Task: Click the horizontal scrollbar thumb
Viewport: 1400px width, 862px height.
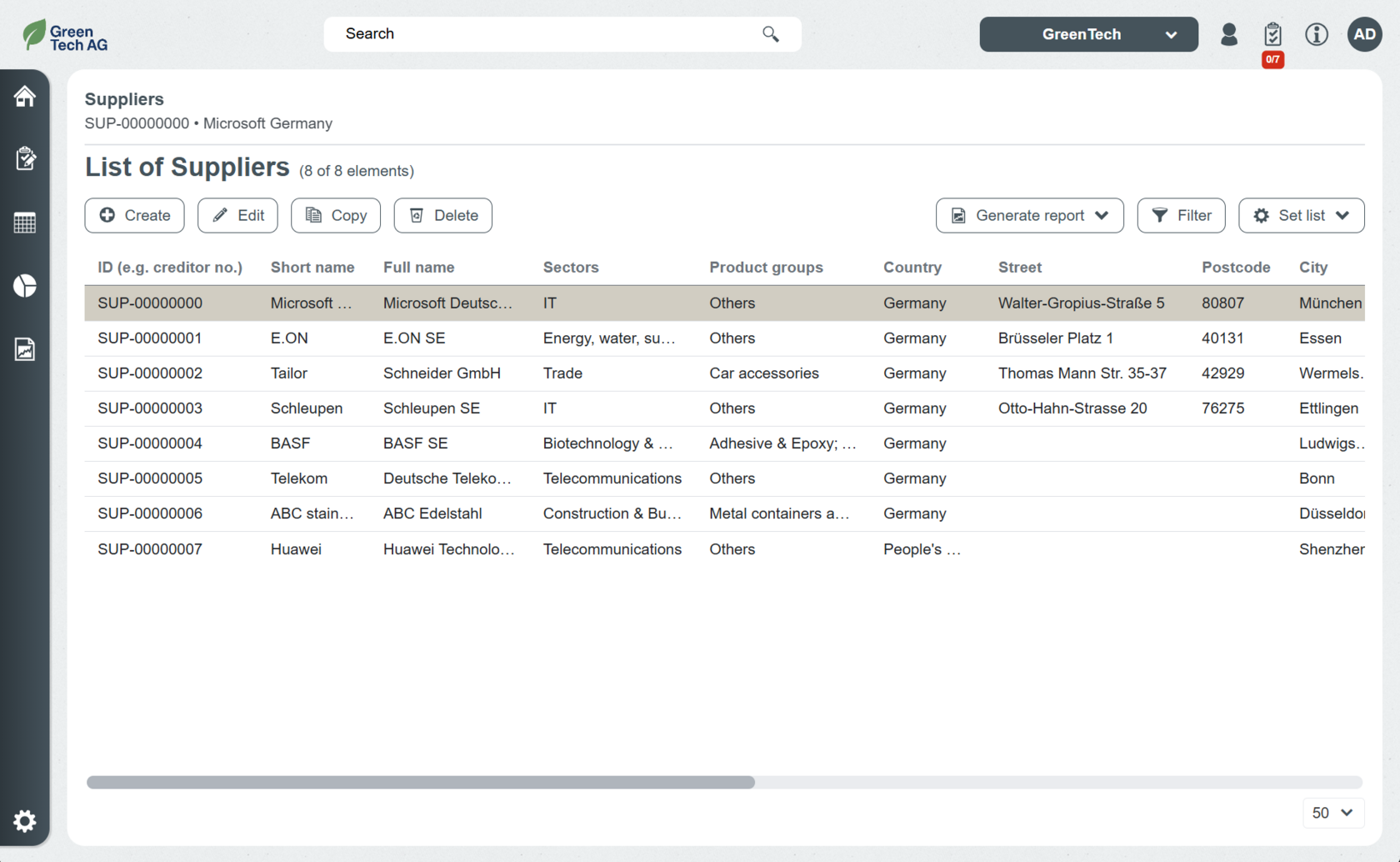Action: (421, 782)
